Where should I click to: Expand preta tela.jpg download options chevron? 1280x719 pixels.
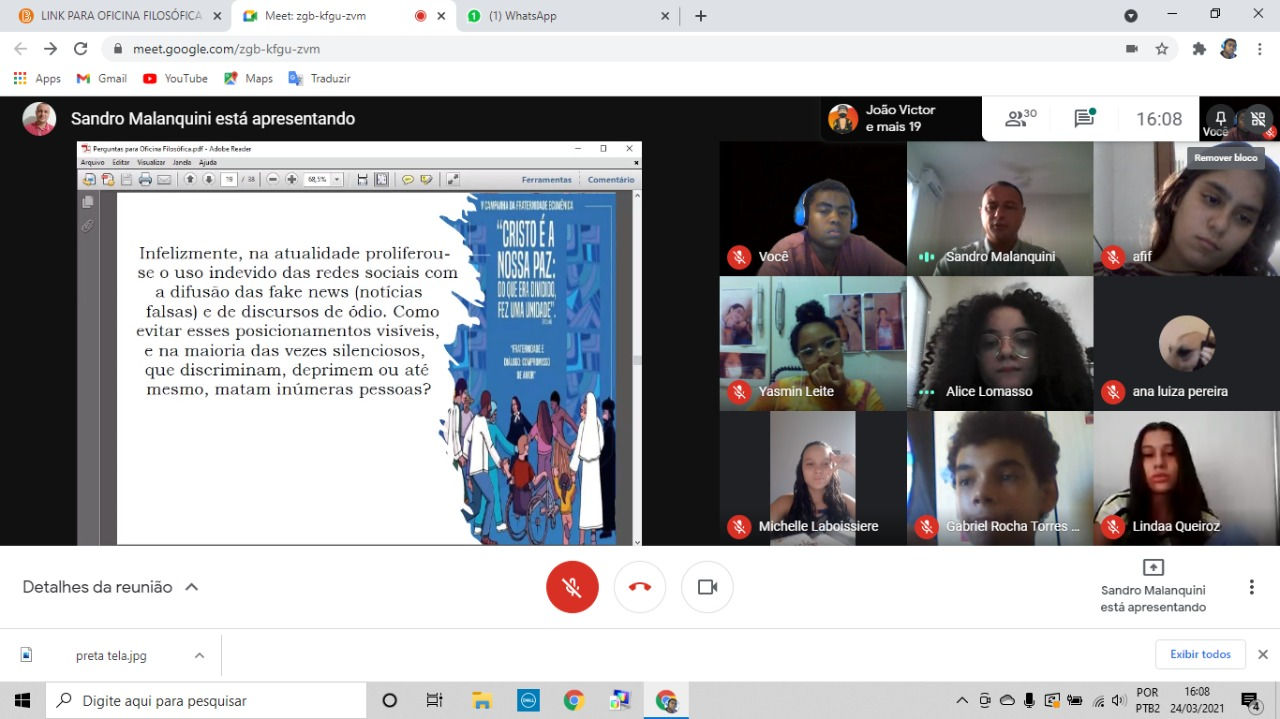(x=199, y=655)
